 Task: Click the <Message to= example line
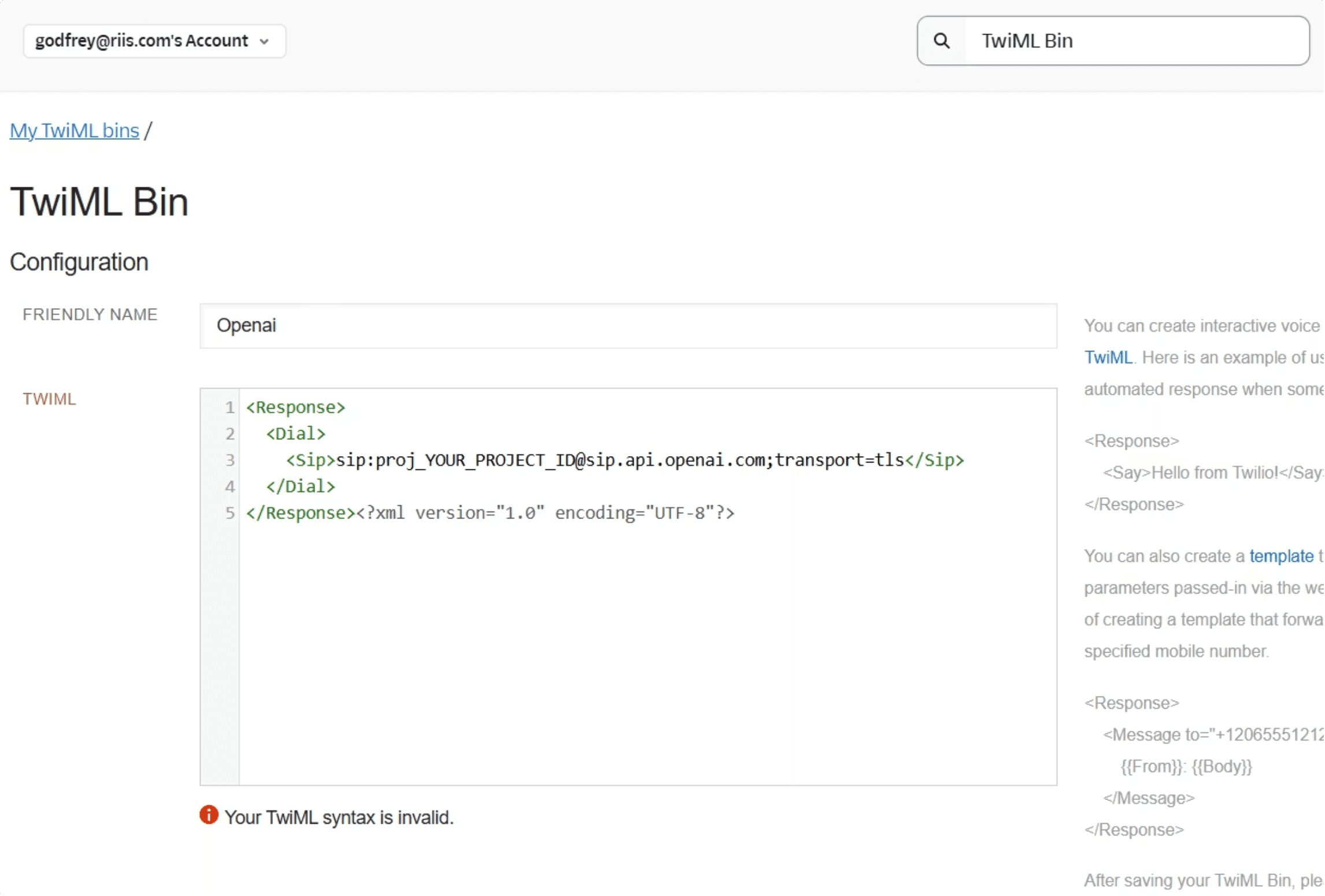[1213, 735]
